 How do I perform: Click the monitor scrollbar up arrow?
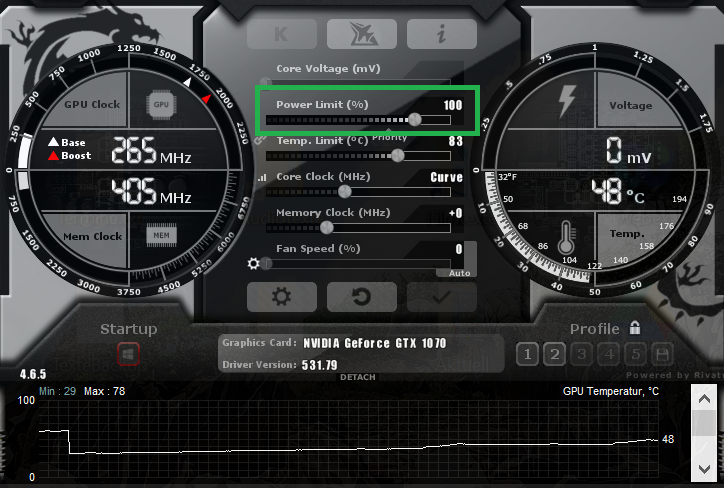[x=704, y=399]
